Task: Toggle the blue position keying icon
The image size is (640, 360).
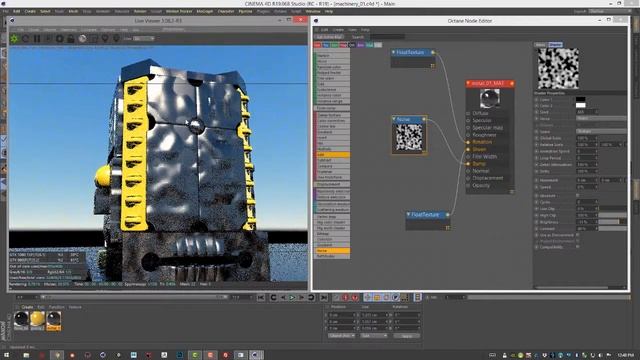Action: [x=368, y=298]
